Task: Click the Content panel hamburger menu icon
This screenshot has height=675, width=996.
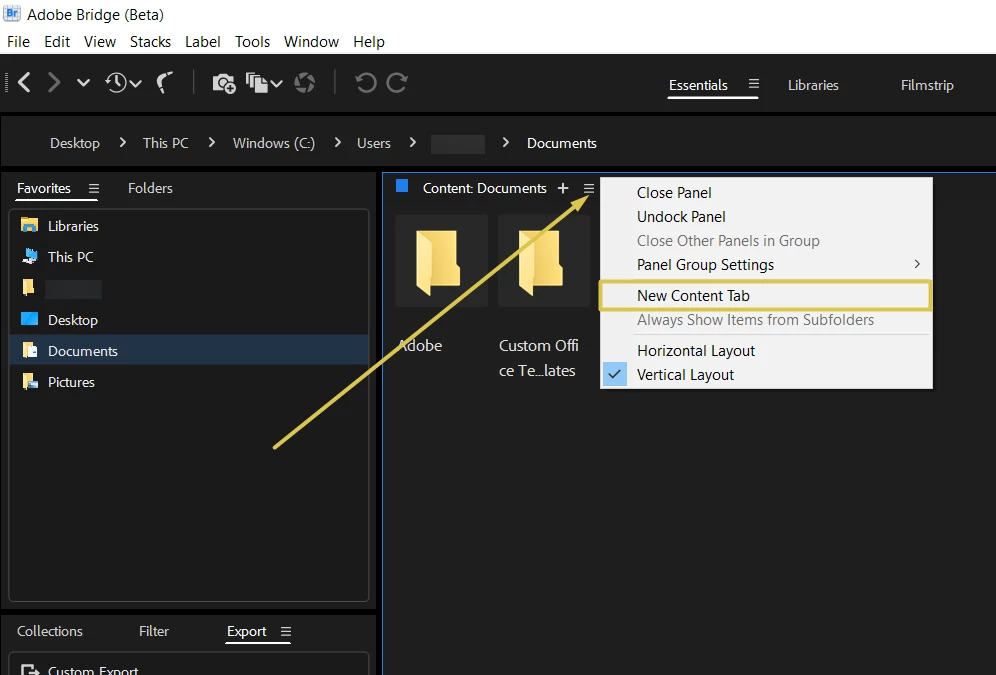Action: (589, 189)
